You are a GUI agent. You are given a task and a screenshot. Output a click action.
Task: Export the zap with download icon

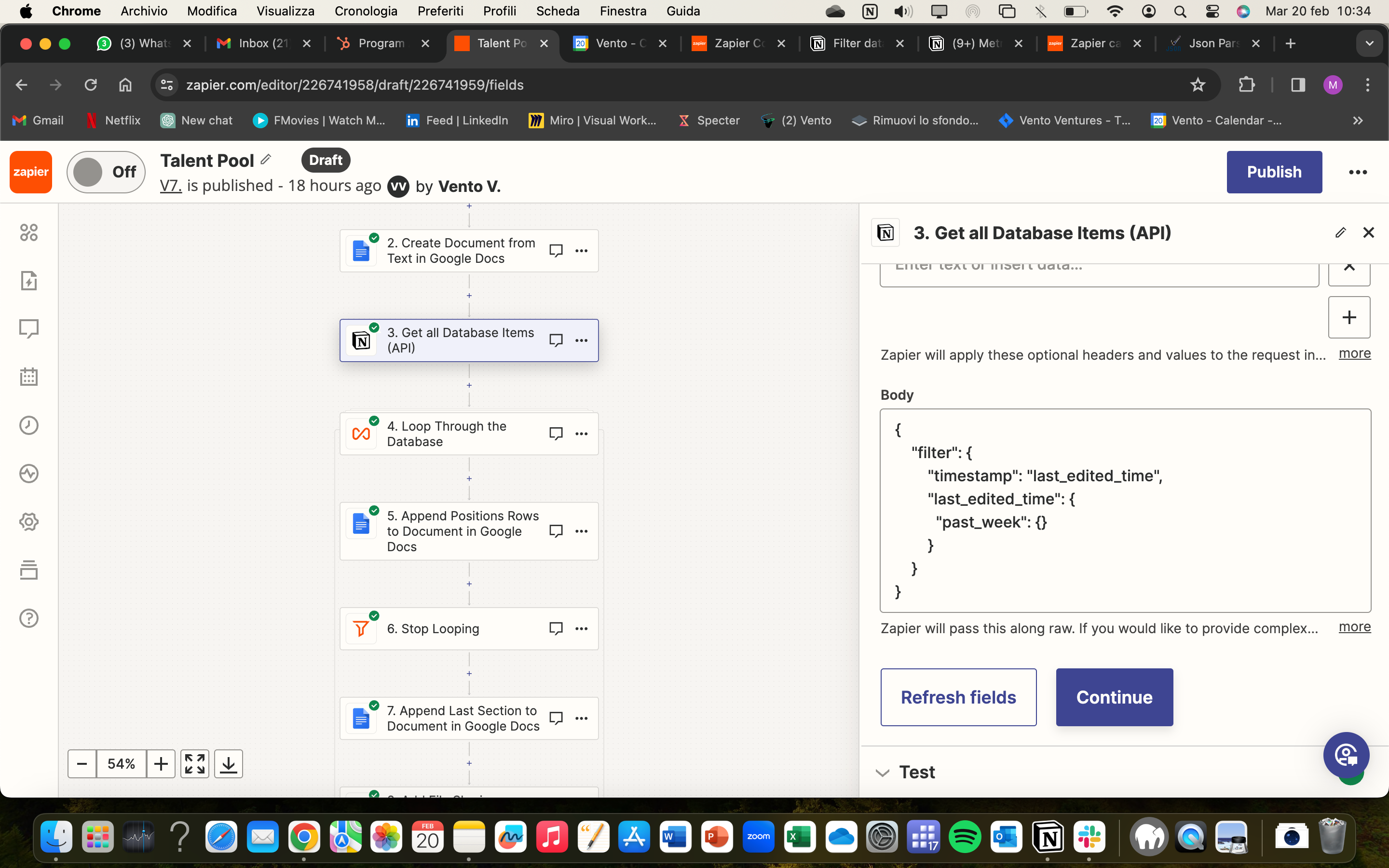[229, 763]
